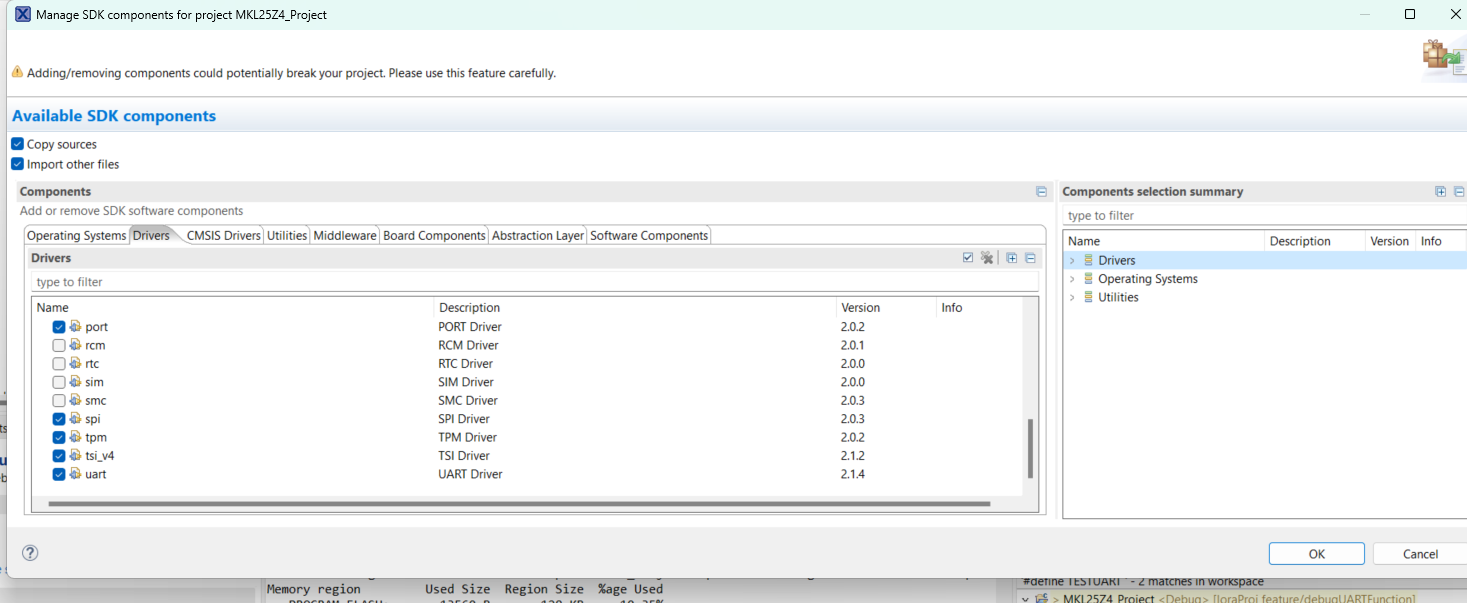Click the tpm driver component icon
The height and width of the screenshot is (603, 1467).
coord(75,437)
